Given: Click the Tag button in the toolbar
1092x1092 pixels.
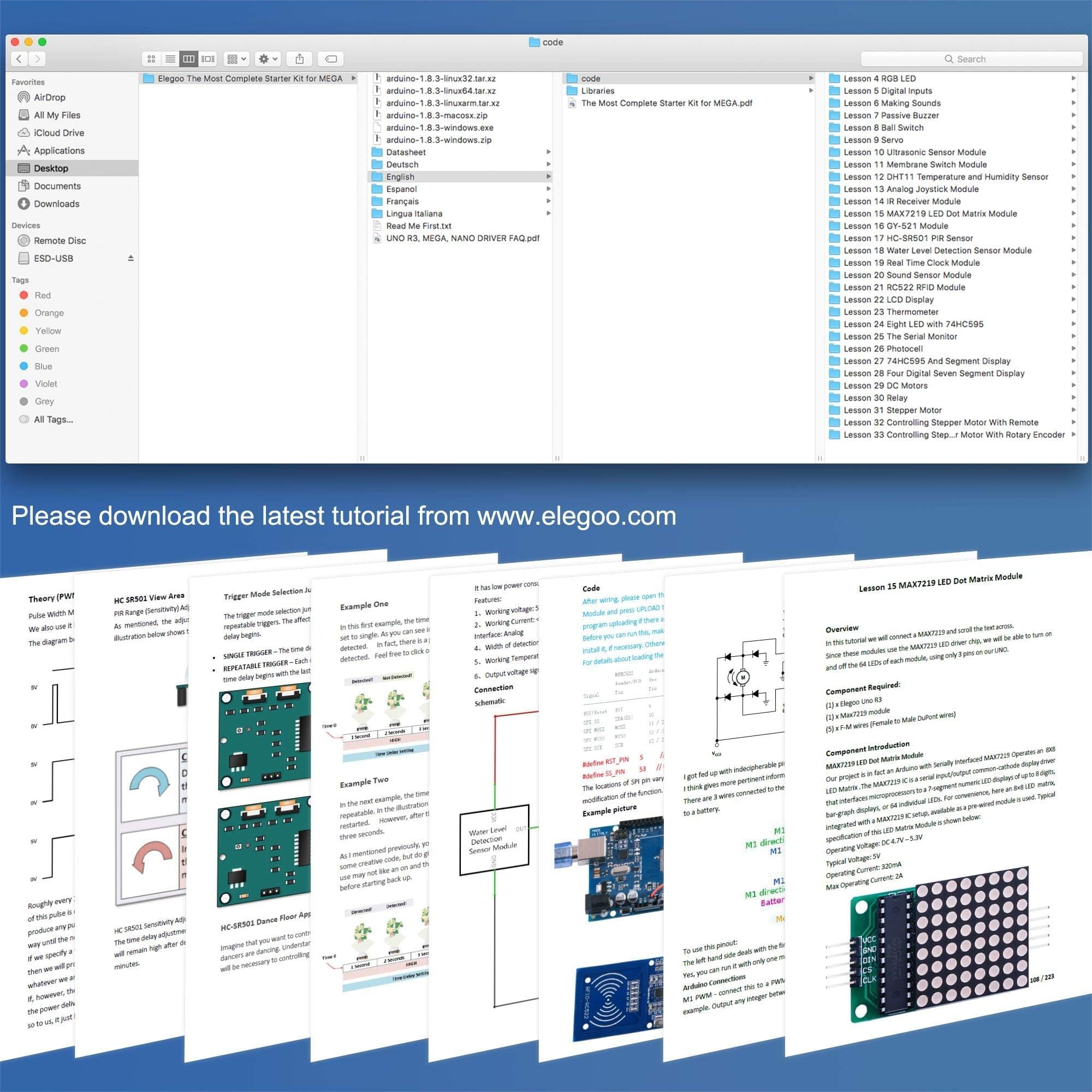Looking at the screenshot, I should 331,59.
